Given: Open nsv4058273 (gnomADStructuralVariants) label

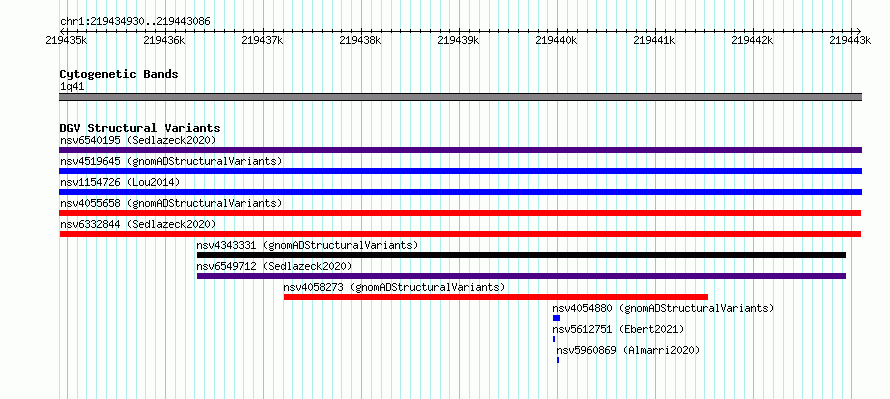Looking at the screenshot, I should click(x=394, y=287).
